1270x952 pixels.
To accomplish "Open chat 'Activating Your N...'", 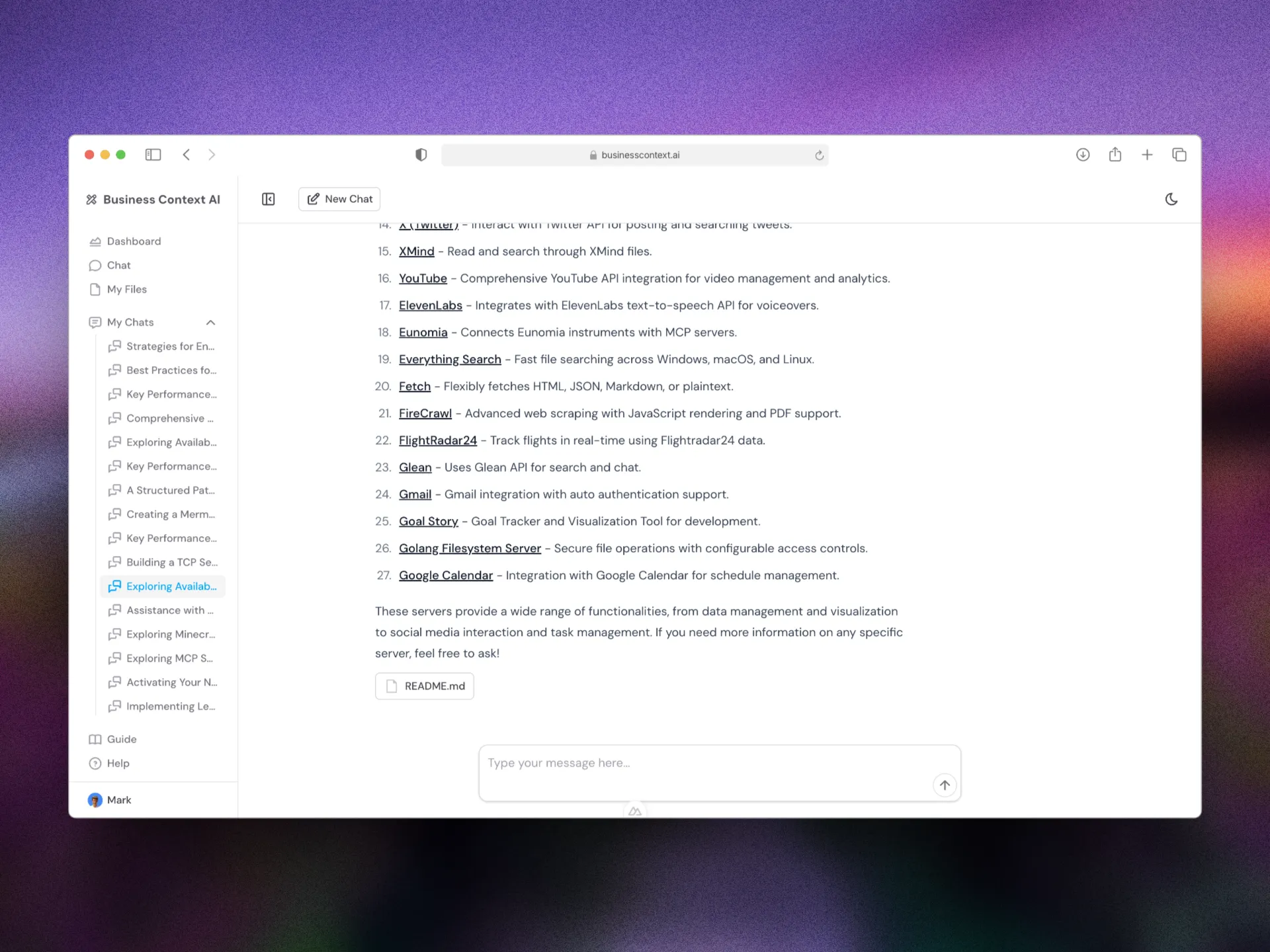I will pos(162,682).
